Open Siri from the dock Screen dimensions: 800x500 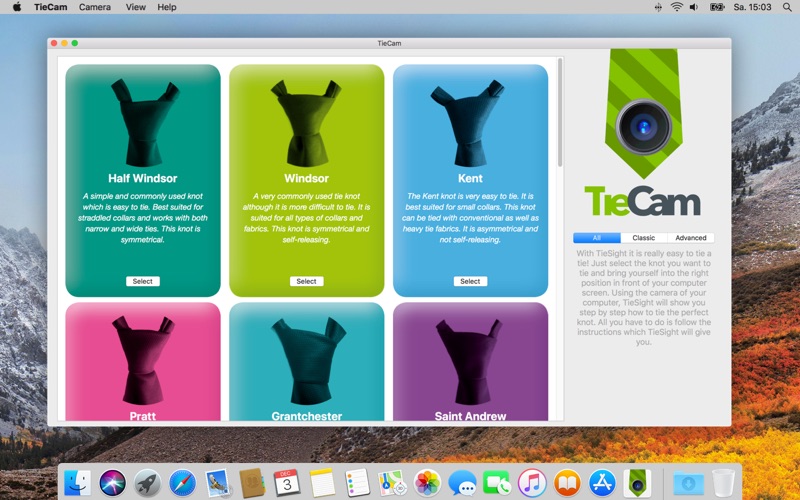[112, 483]
